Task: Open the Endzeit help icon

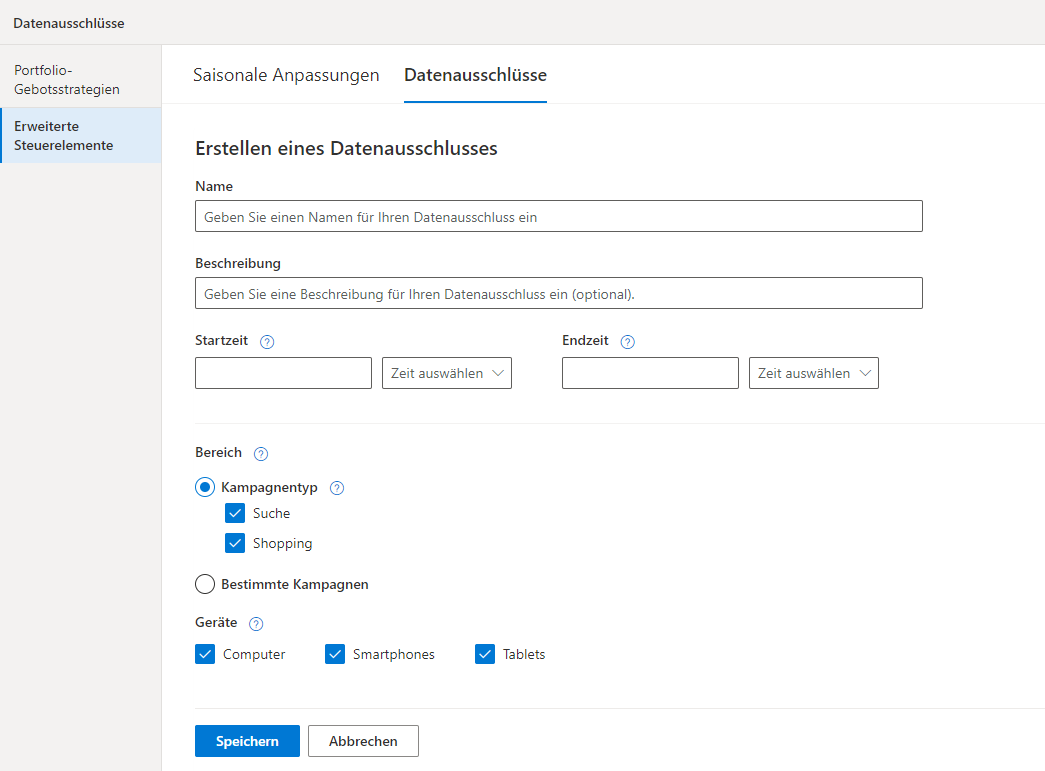Action: (x=627, y=342)
